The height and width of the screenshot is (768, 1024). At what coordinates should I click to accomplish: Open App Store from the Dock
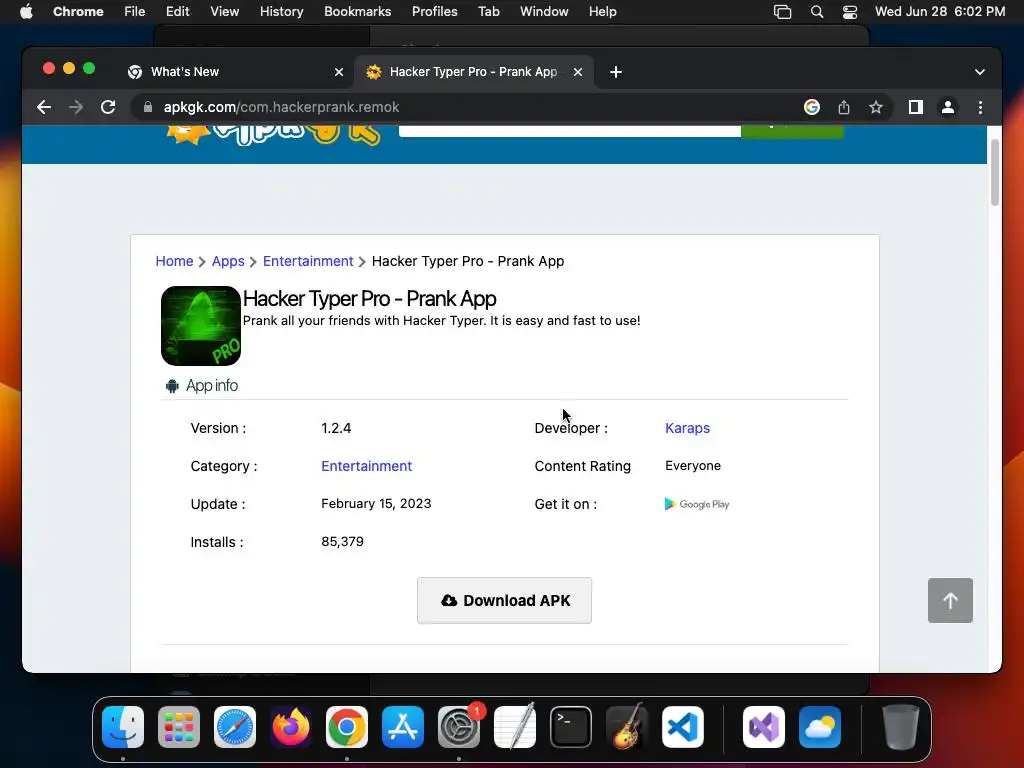click(403, 727)
